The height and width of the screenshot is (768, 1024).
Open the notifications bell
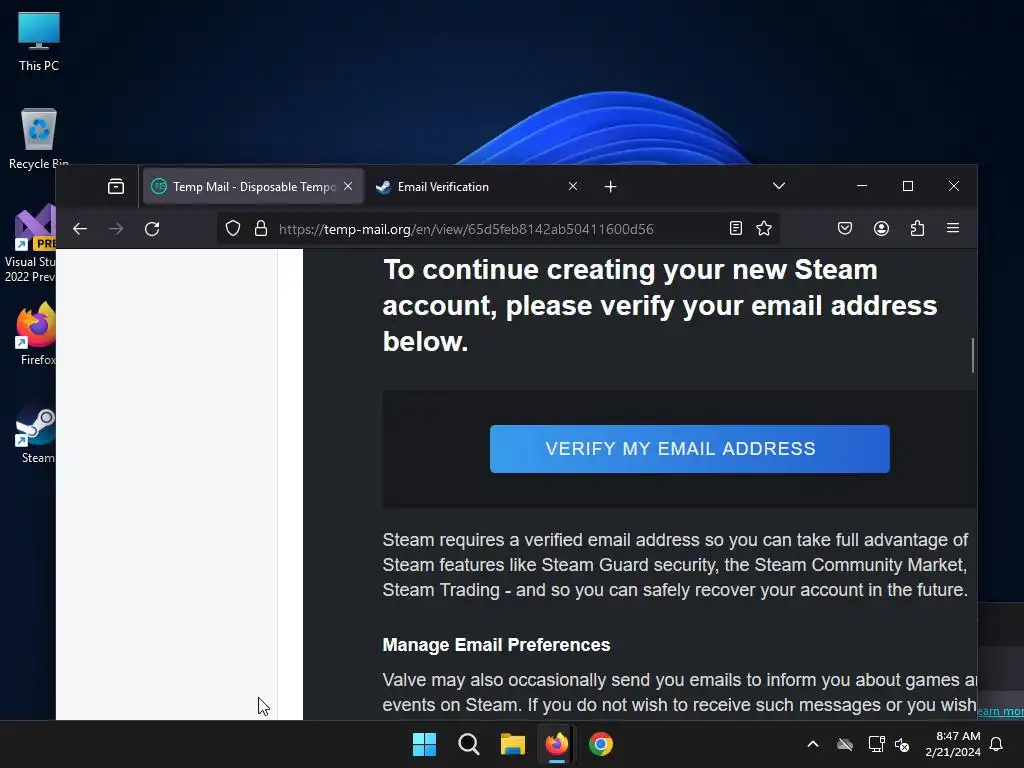(x=996, y=744)
